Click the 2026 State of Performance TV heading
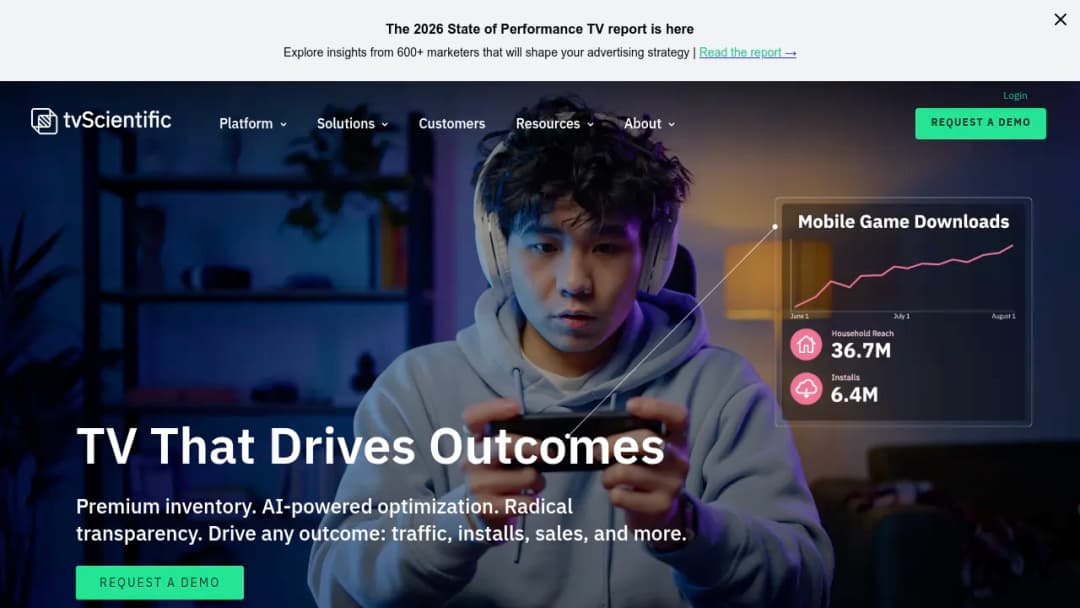Viewport: 1080px width, 608px height. coord(540,29)
